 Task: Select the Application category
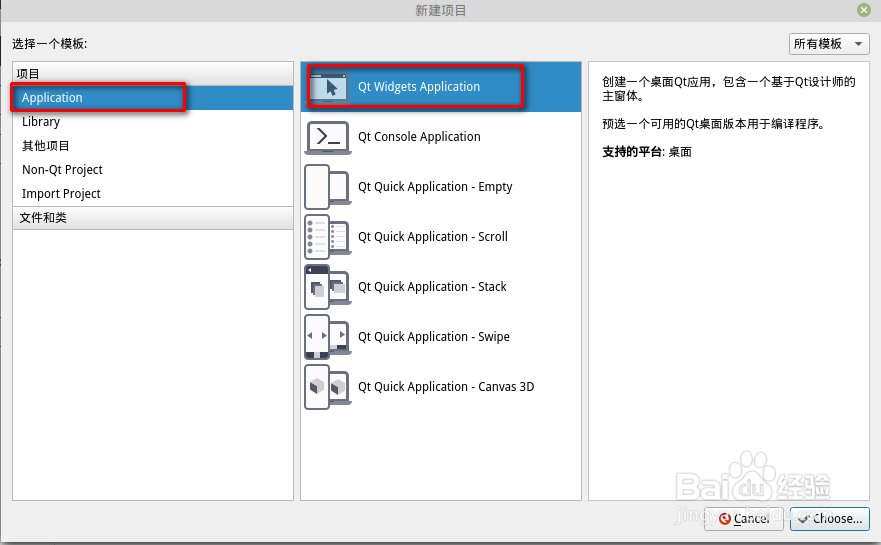click(x=153, y=98)
